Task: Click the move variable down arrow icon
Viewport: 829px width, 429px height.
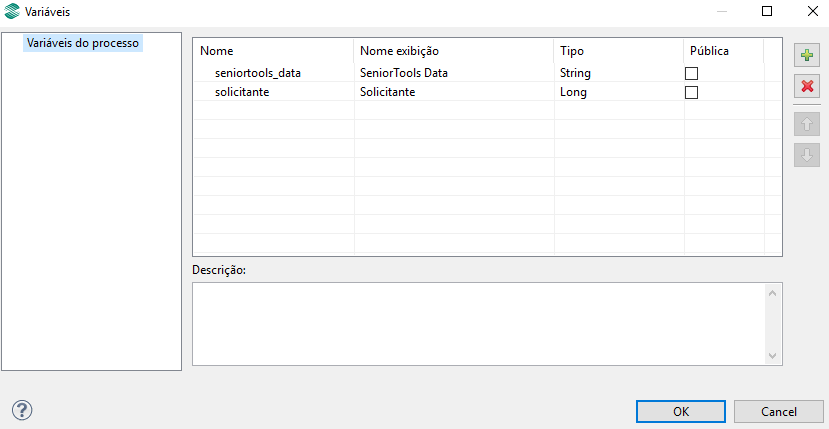Action: [x=807, y=154]
